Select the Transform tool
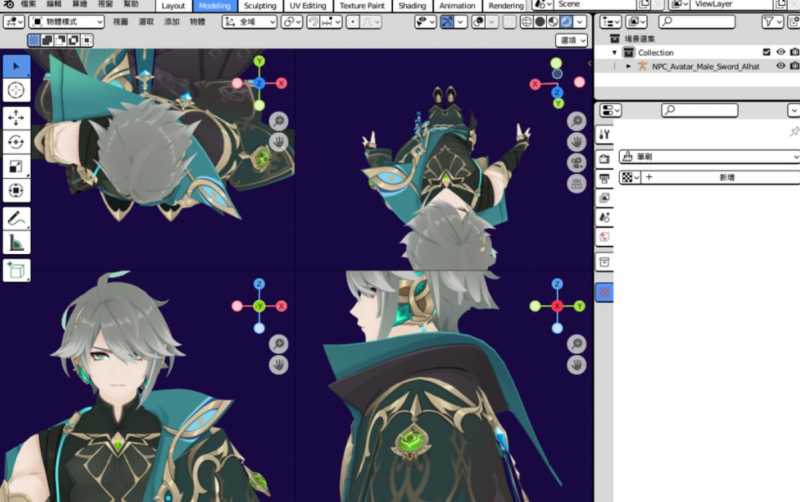Image resolution: width=800 pixels, height=502 pixels. pos(16,190)
